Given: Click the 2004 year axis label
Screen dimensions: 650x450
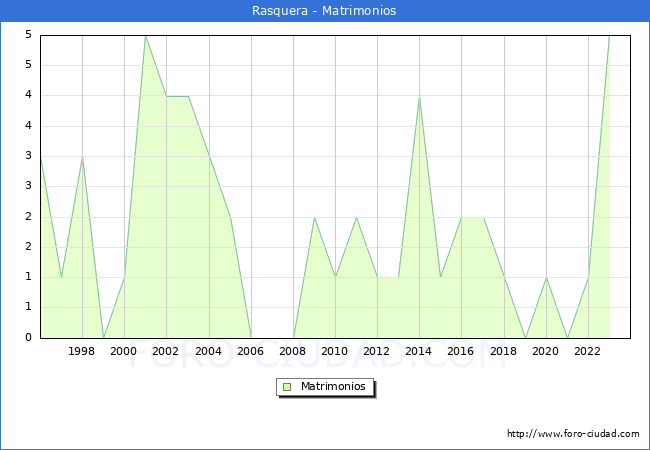Looking at the screenshot, I should [209, 351].
